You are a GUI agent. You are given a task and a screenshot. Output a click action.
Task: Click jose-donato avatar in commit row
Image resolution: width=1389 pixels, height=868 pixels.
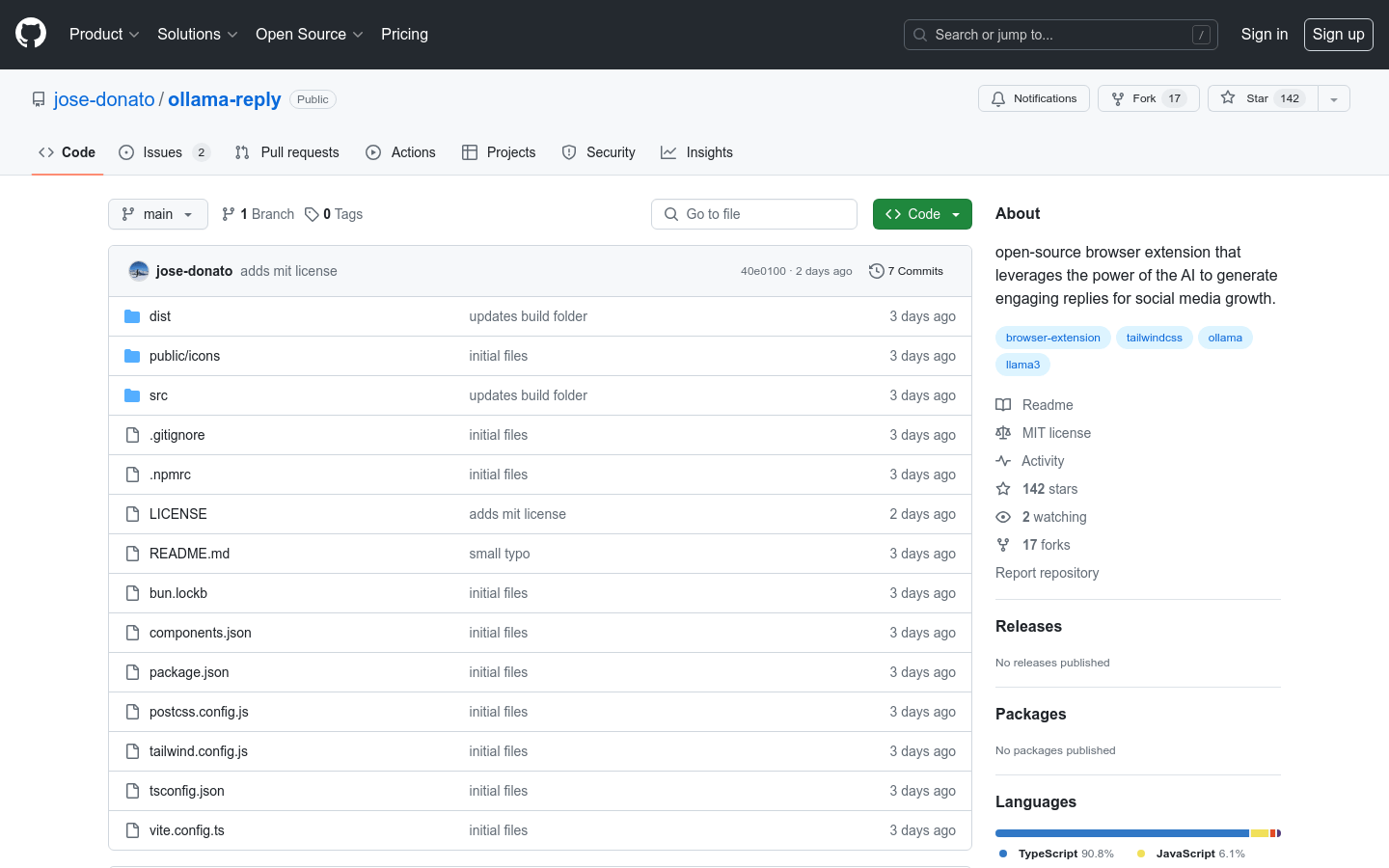pos(139,271)
